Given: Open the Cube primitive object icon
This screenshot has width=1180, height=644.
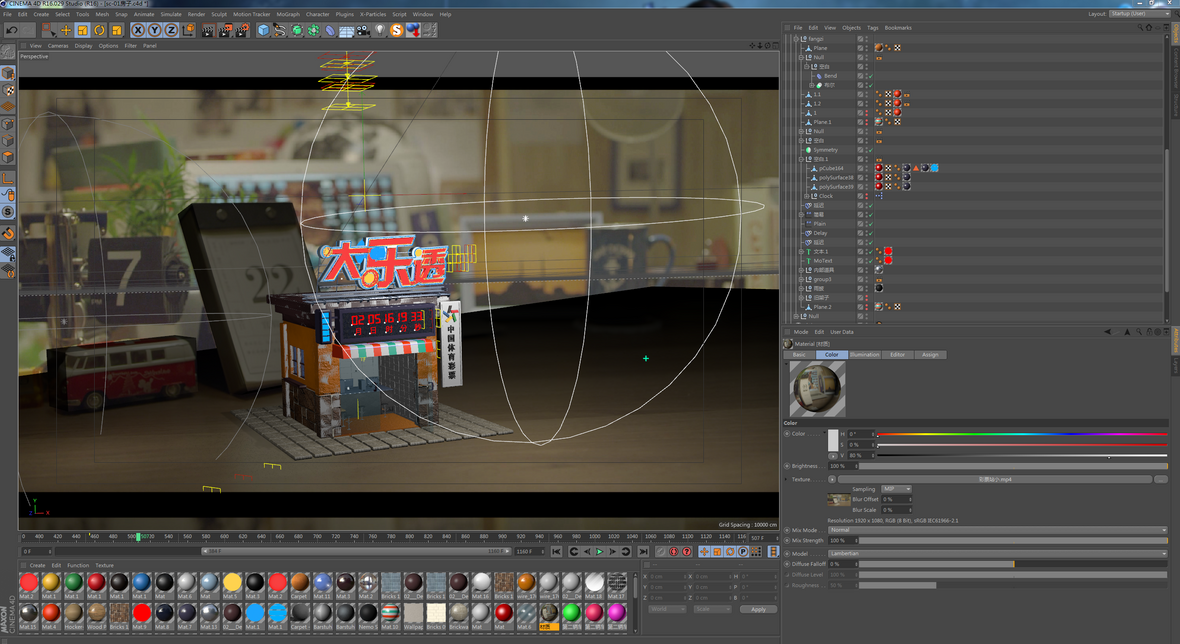Looking at the screenshot, I should click(263, 30).
